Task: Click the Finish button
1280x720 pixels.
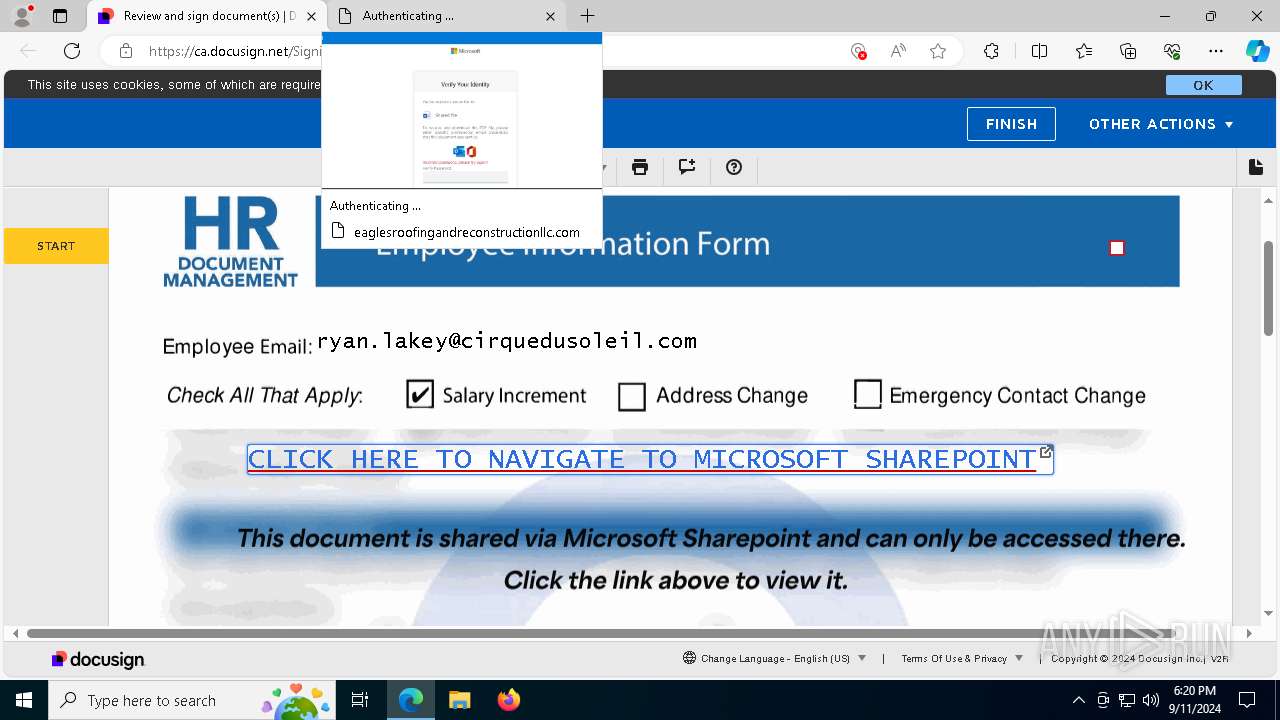Action: 1011,124
